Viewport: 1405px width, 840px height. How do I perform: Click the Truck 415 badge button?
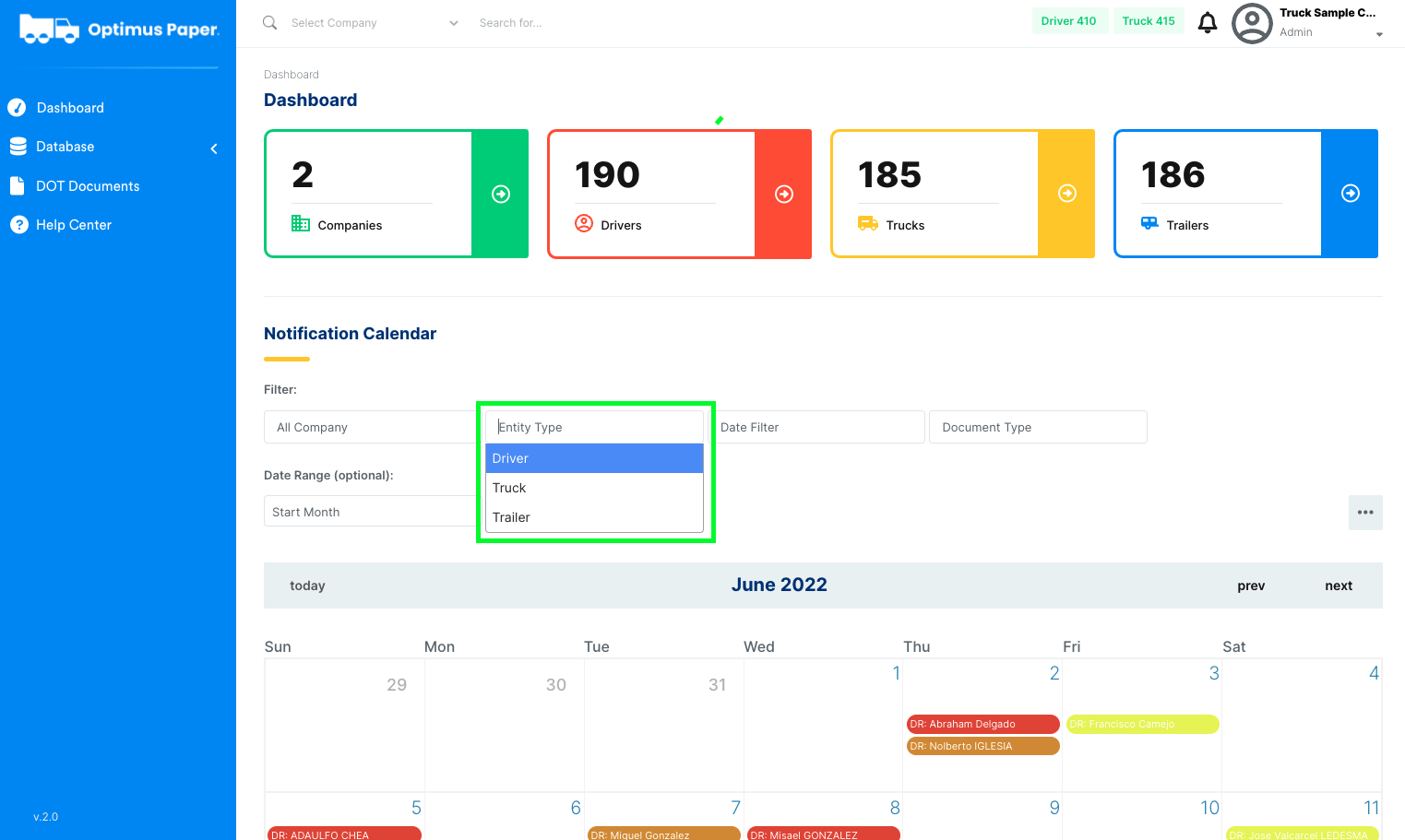[x=1149, y=21]
